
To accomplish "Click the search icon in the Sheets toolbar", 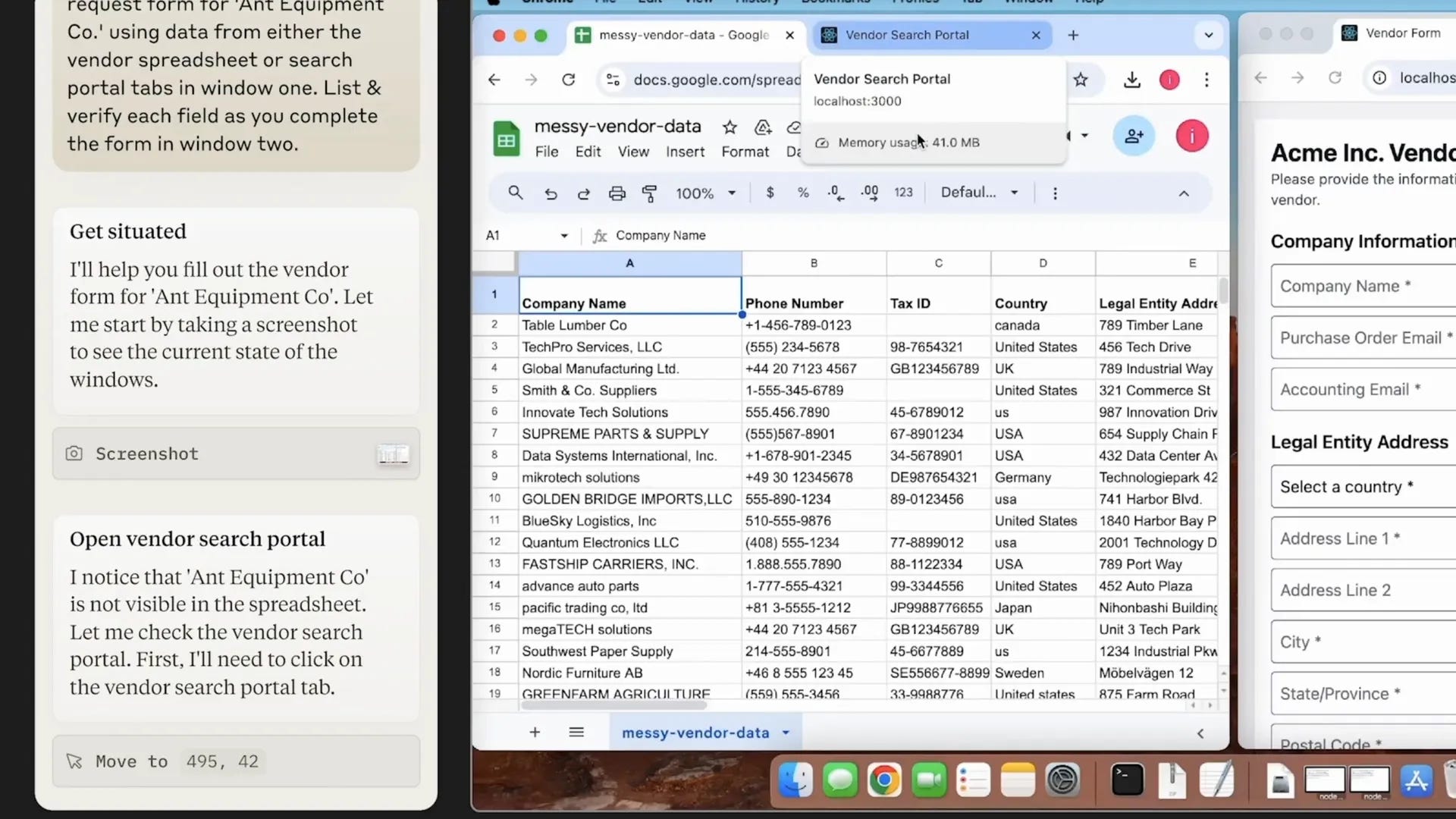I will tap(515, 193).
